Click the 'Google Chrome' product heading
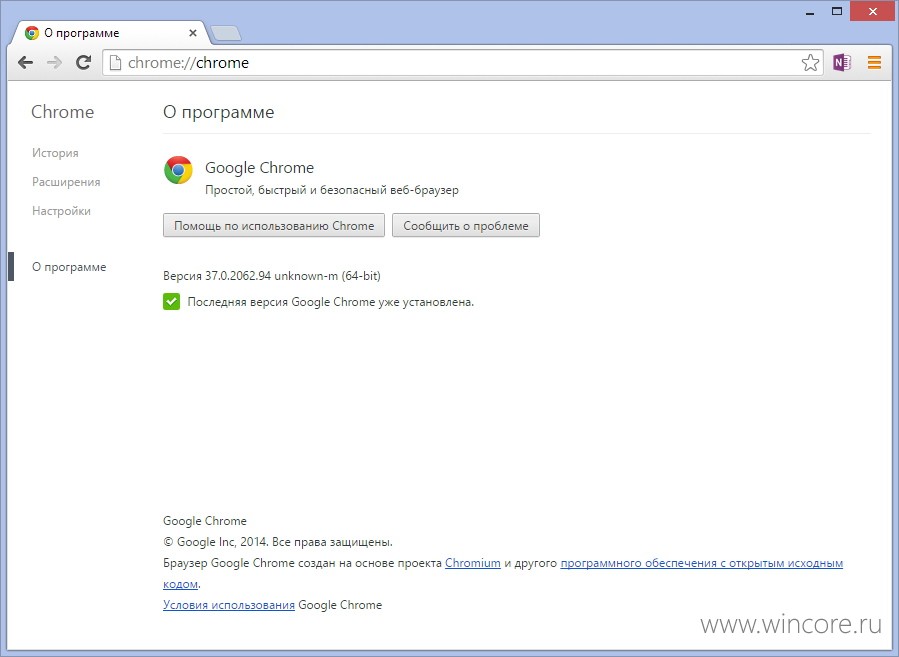Image resolution: width=899 pixels, height=657 pixels. tap(260, 167)
